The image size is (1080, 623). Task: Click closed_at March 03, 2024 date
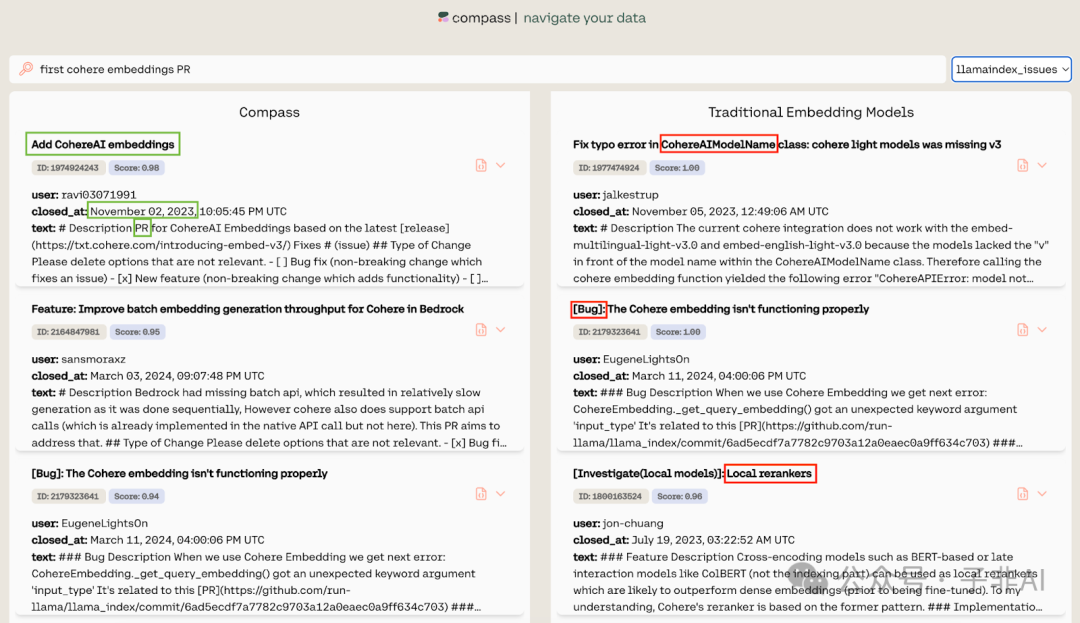coord(177,376)
